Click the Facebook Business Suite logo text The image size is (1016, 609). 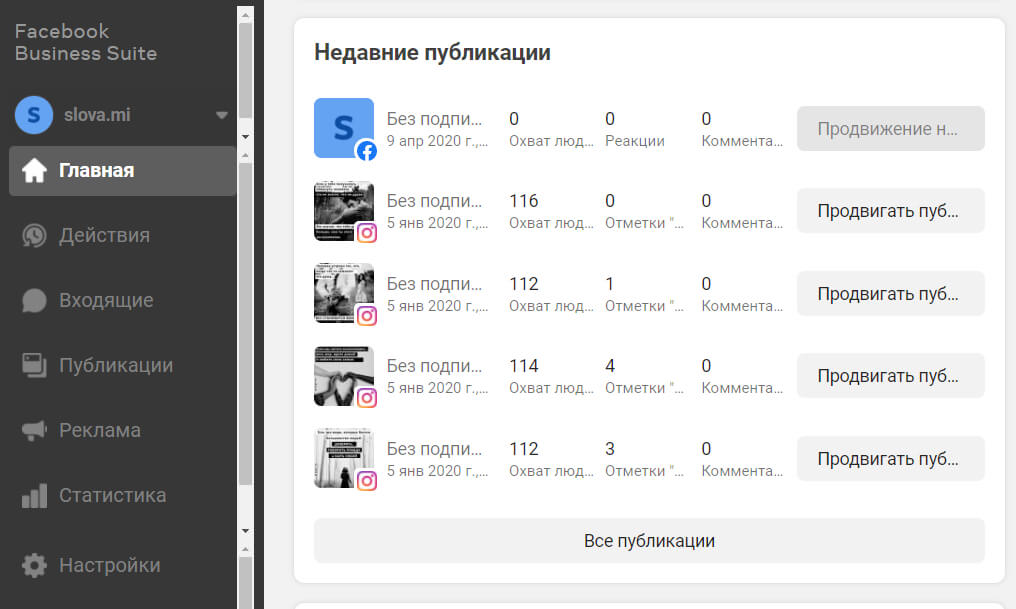coord(86,42)
